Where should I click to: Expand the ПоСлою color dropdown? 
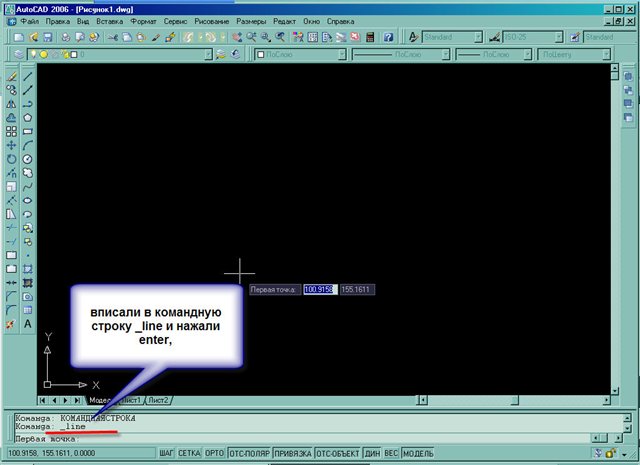pyautogui.click(x=300, y=56)
